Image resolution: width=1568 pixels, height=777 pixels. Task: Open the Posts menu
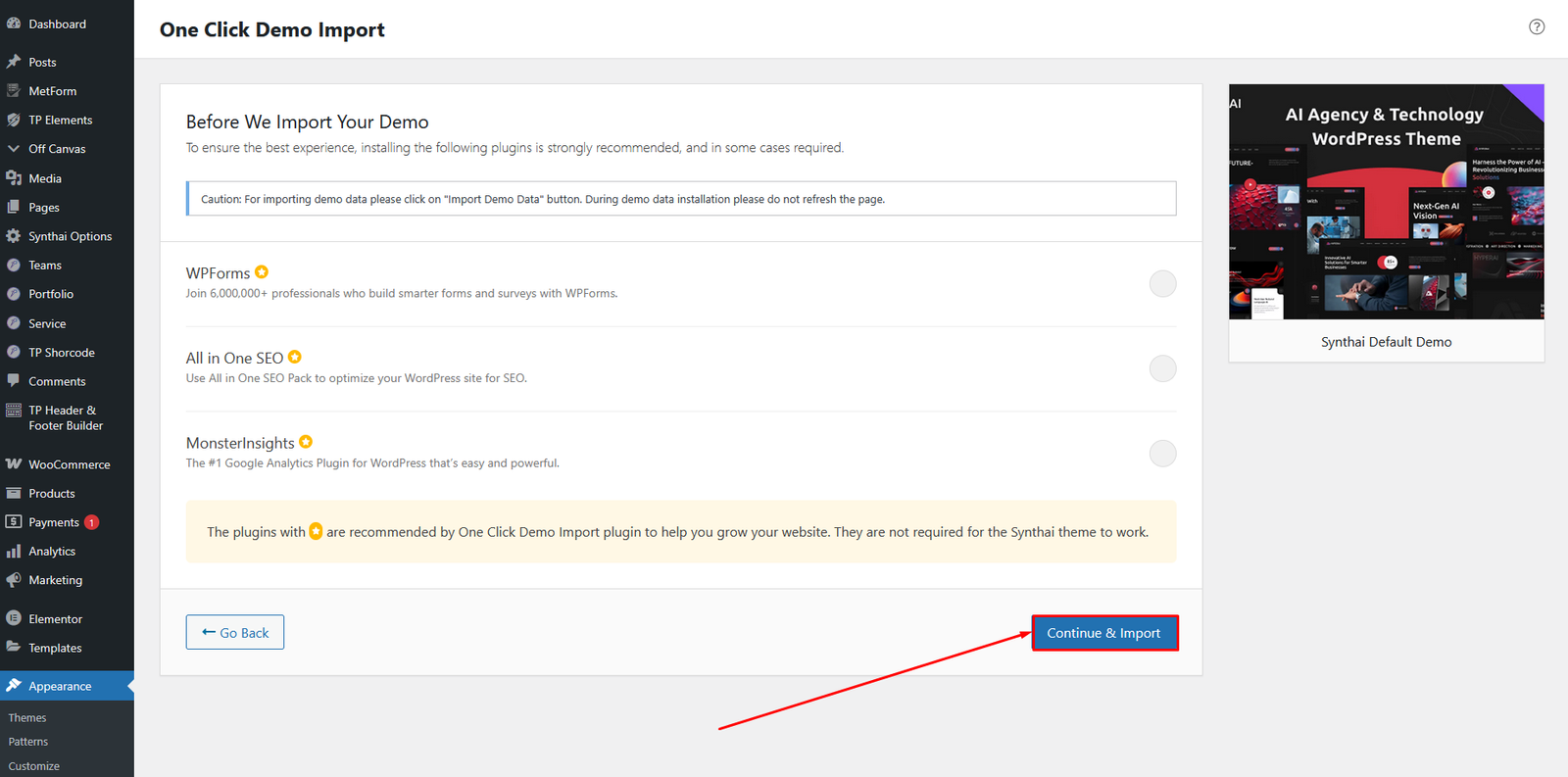(x=67, y=62)
